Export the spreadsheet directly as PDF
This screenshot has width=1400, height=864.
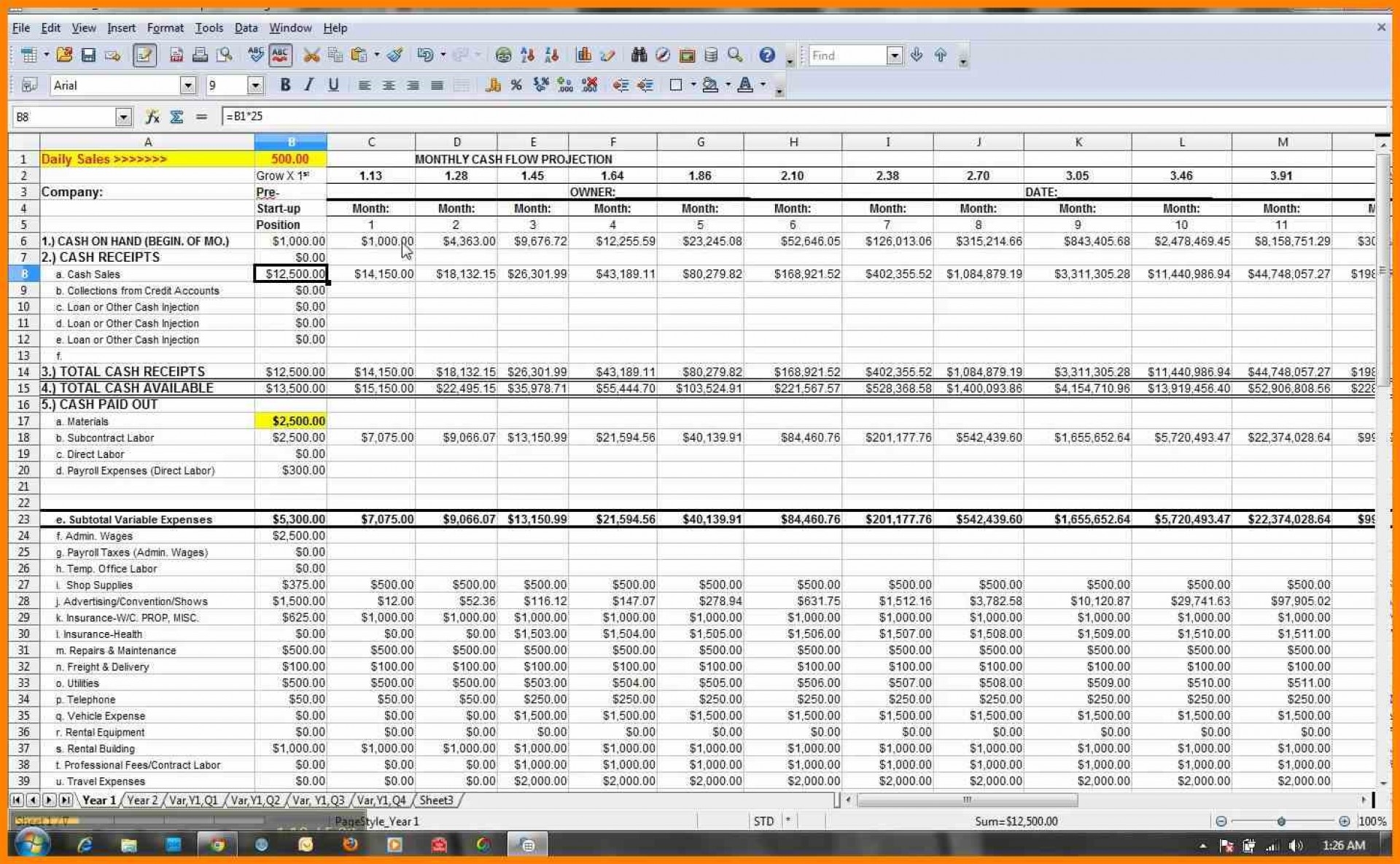[x=176, y=55]
